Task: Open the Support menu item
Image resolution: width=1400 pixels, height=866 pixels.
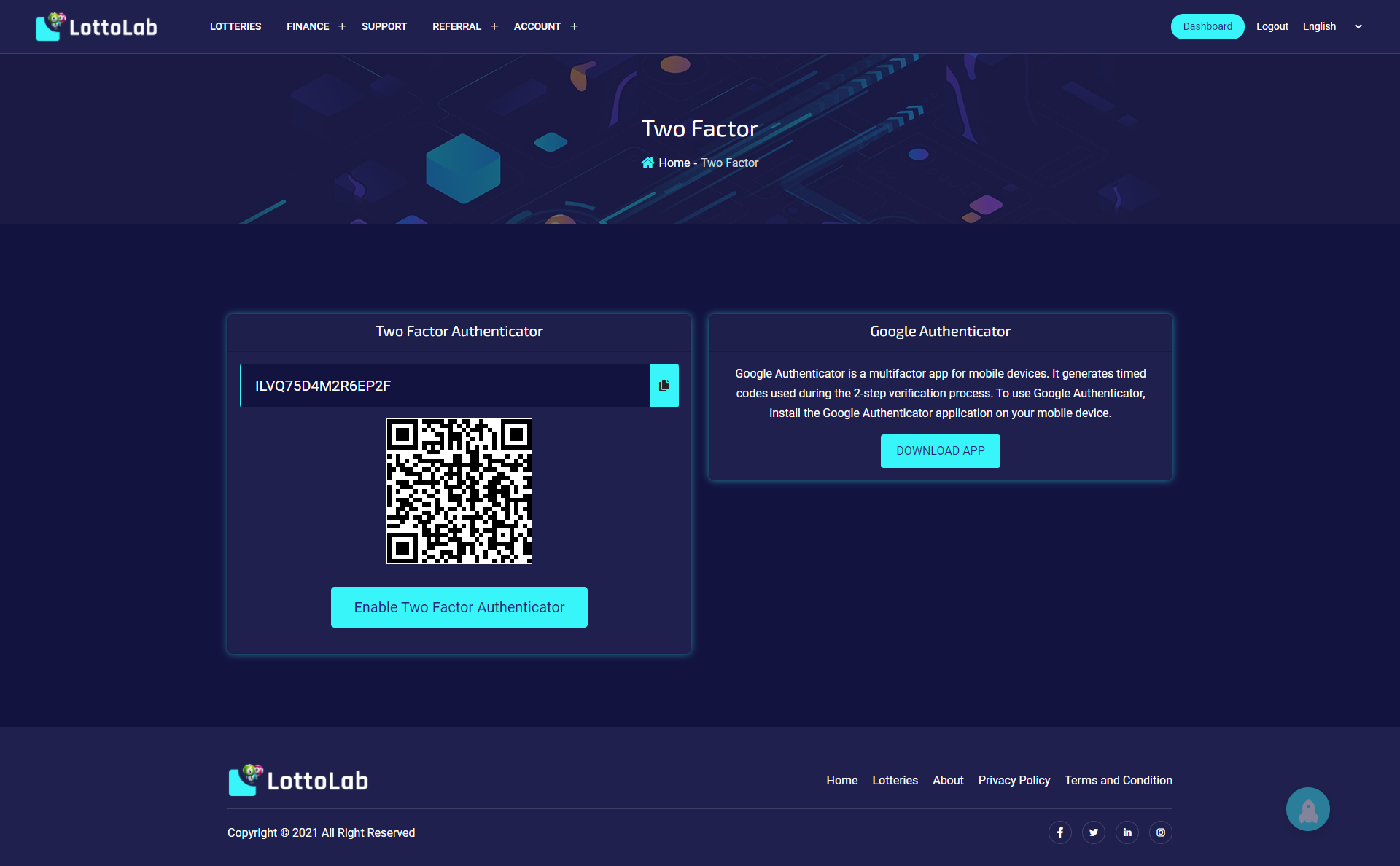Action: (x=384, y=26)
